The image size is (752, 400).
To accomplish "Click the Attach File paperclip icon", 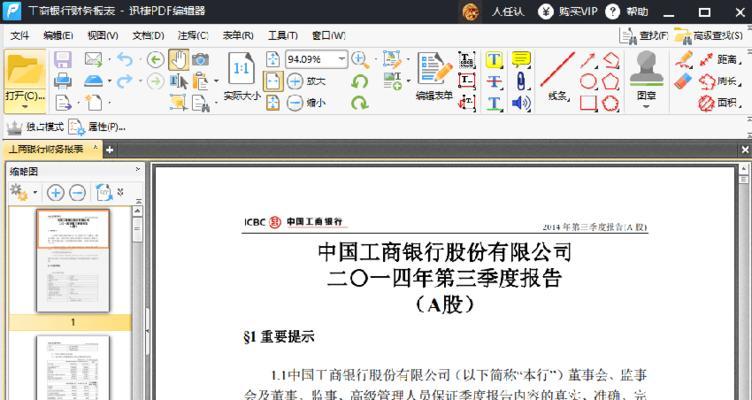I will 521,81.
